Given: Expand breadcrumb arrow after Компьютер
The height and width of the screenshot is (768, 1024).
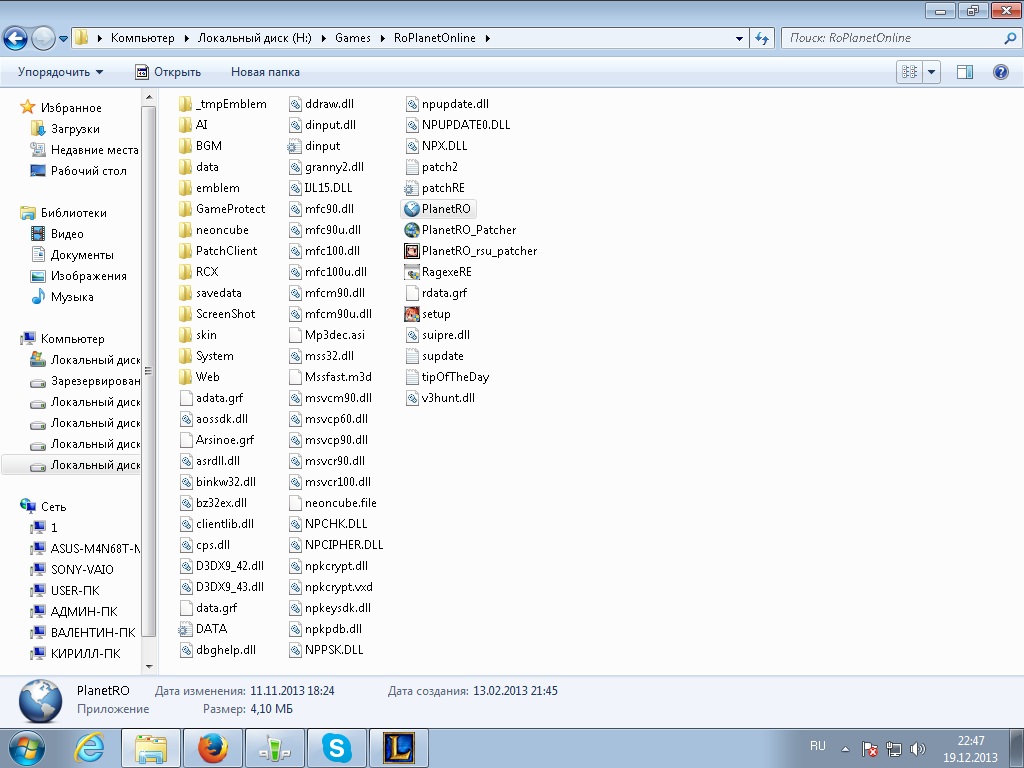Looking at the screenshot, I should coord(186,39).
